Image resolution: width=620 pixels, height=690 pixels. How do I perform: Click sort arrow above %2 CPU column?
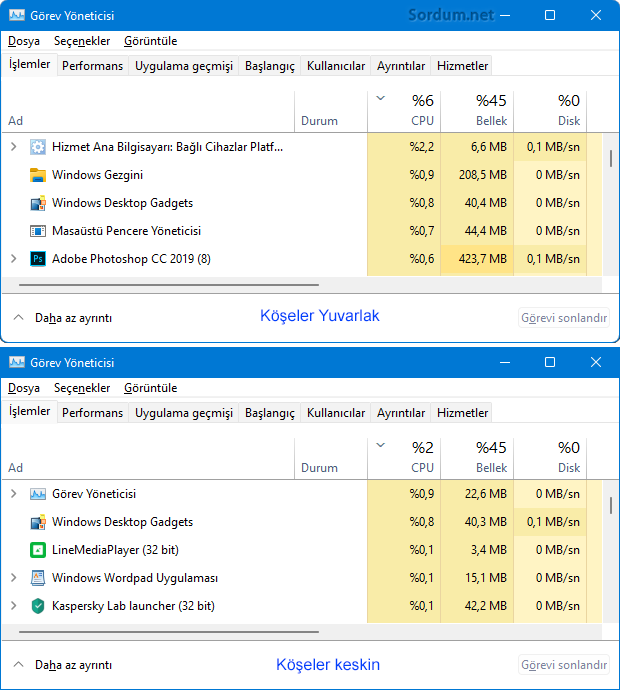(381, 445)
